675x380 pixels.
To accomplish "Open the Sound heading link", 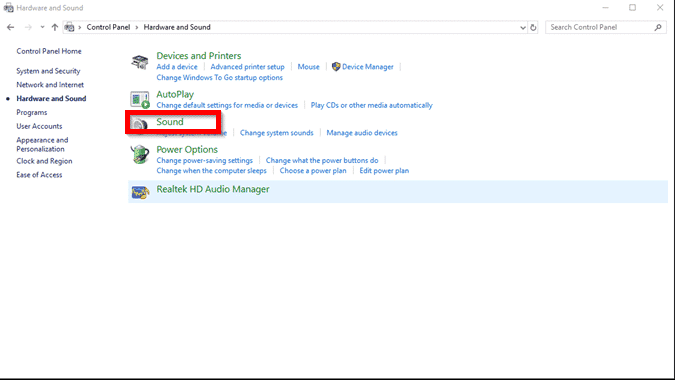I will 170,122.
